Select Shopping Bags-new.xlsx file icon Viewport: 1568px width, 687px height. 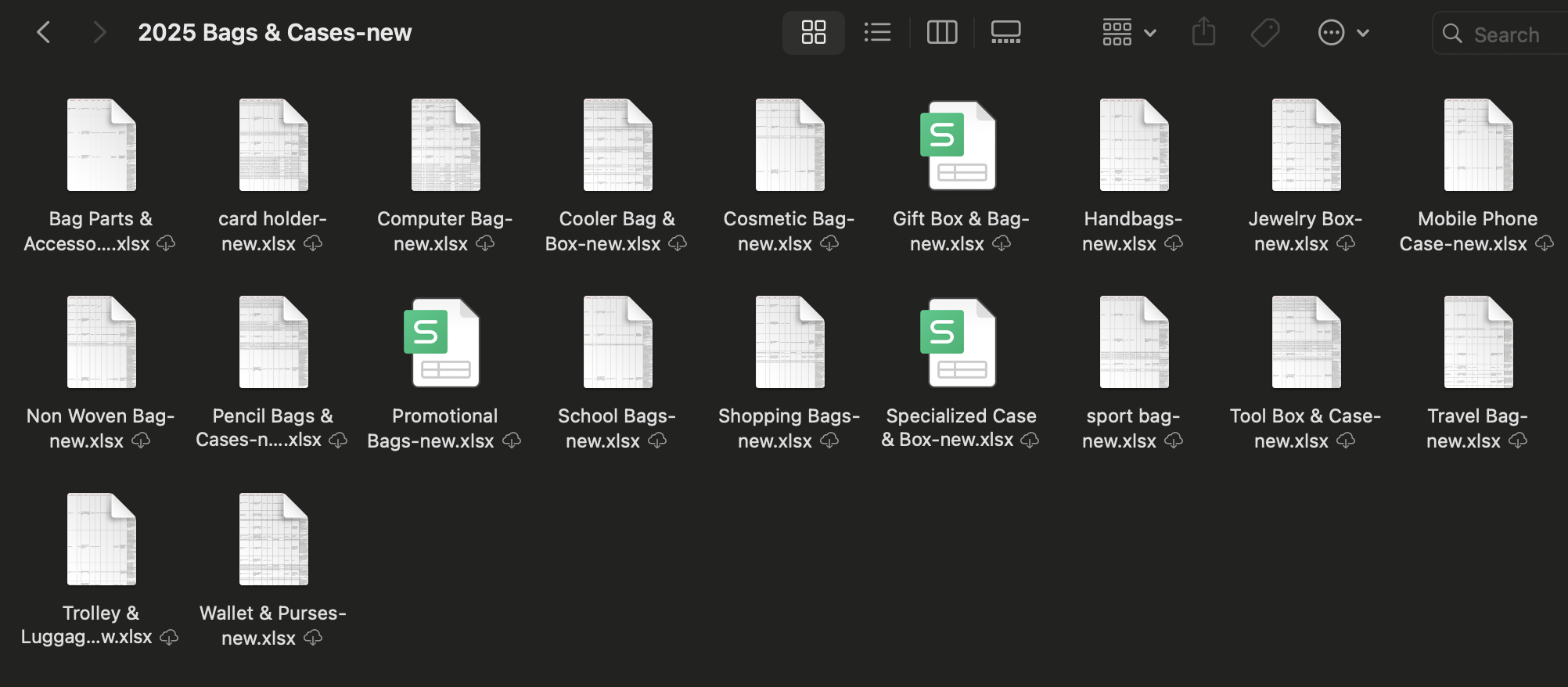pos(790,342)
